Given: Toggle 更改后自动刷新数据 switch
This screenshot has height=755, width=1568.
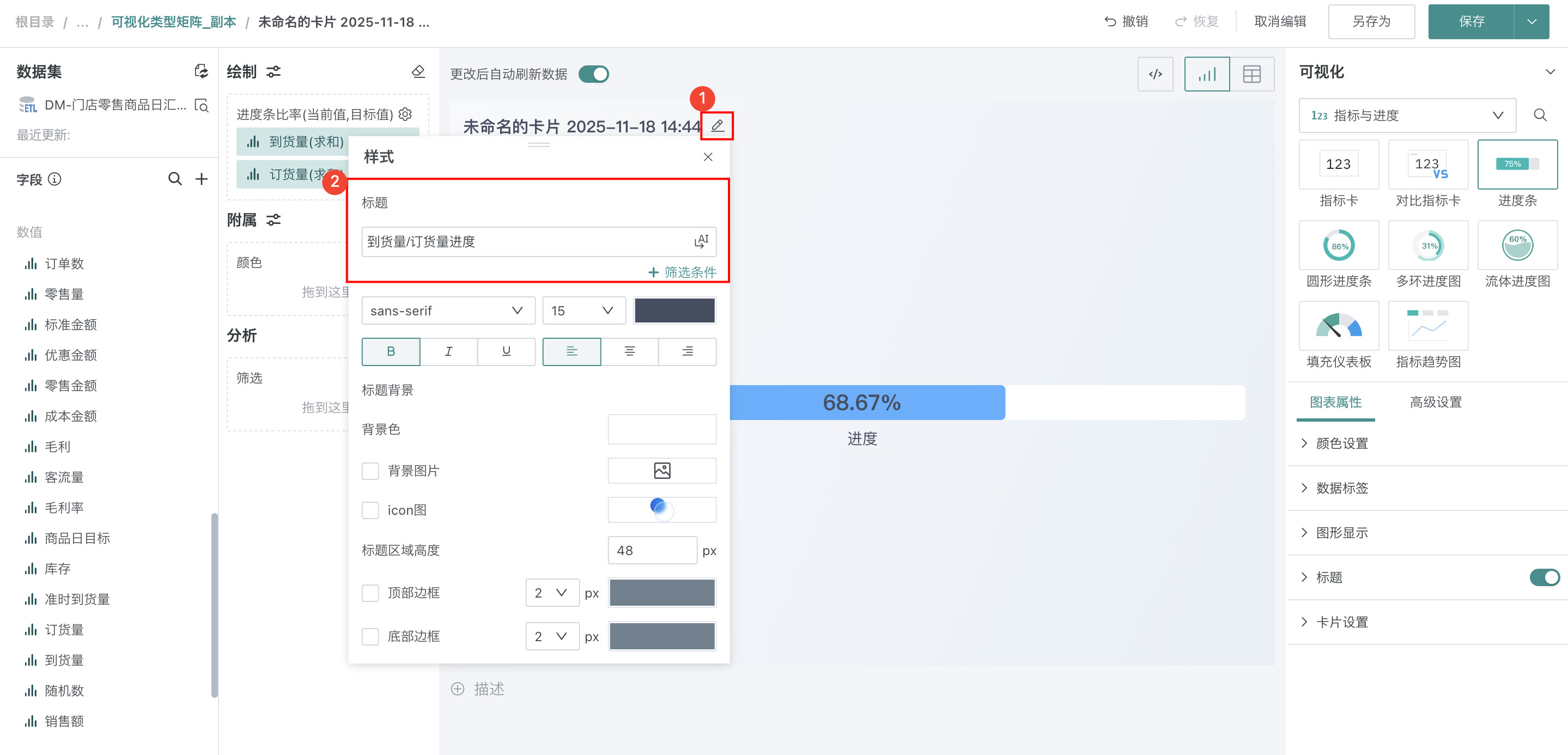Looking at the screenshot, I should [x=593, y=74].
